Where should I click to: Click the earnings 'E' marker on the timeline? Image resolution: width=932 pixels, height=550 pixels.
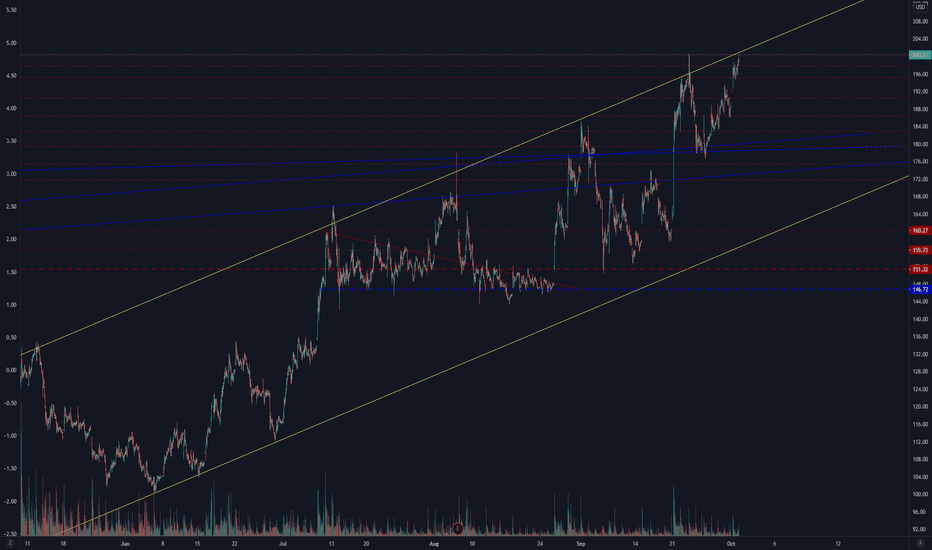coord(458,528)
